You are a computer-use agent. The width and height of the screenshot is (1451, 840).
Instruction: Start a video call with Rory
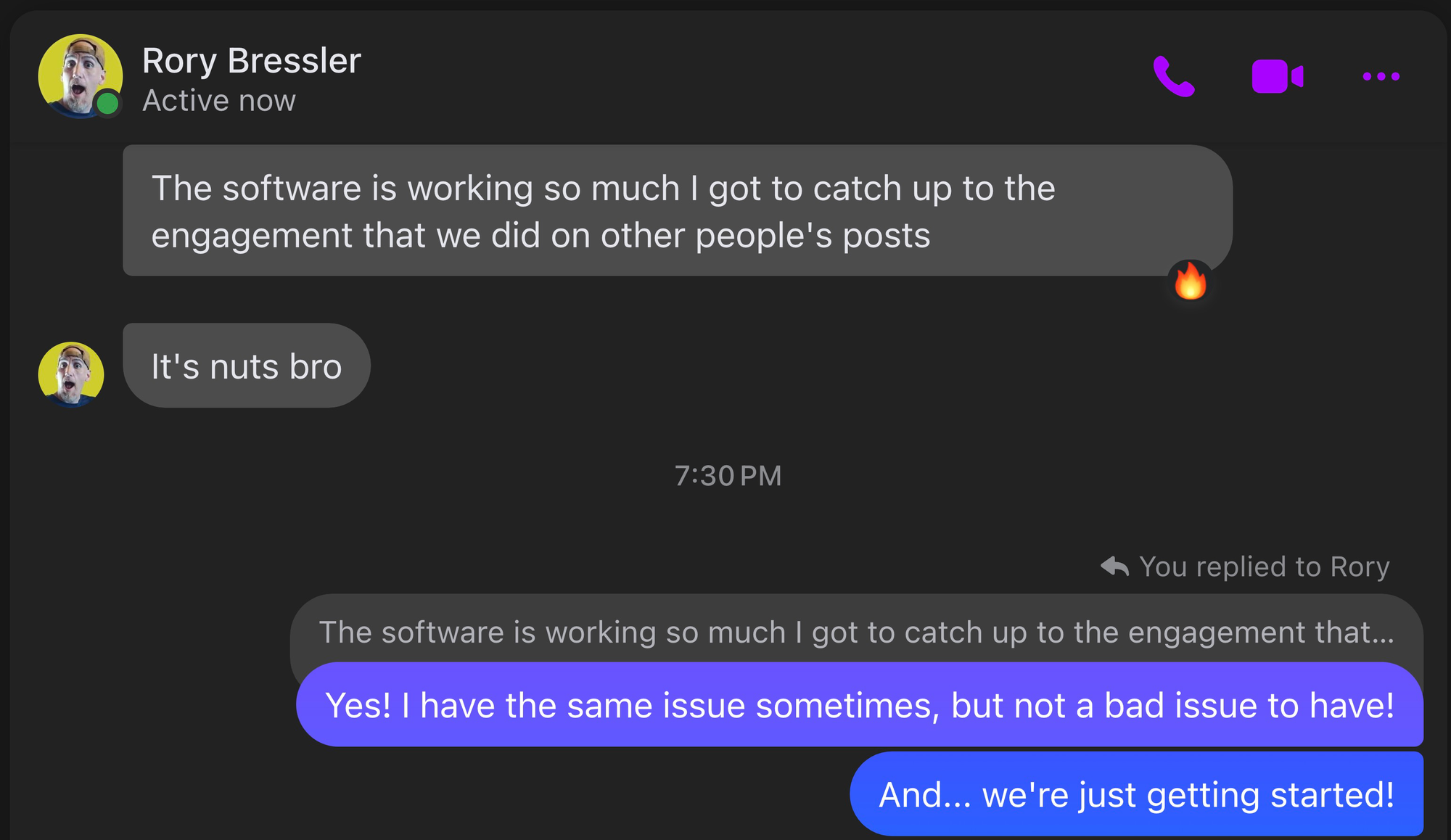pyautogui.click(x=1277, y=76)
